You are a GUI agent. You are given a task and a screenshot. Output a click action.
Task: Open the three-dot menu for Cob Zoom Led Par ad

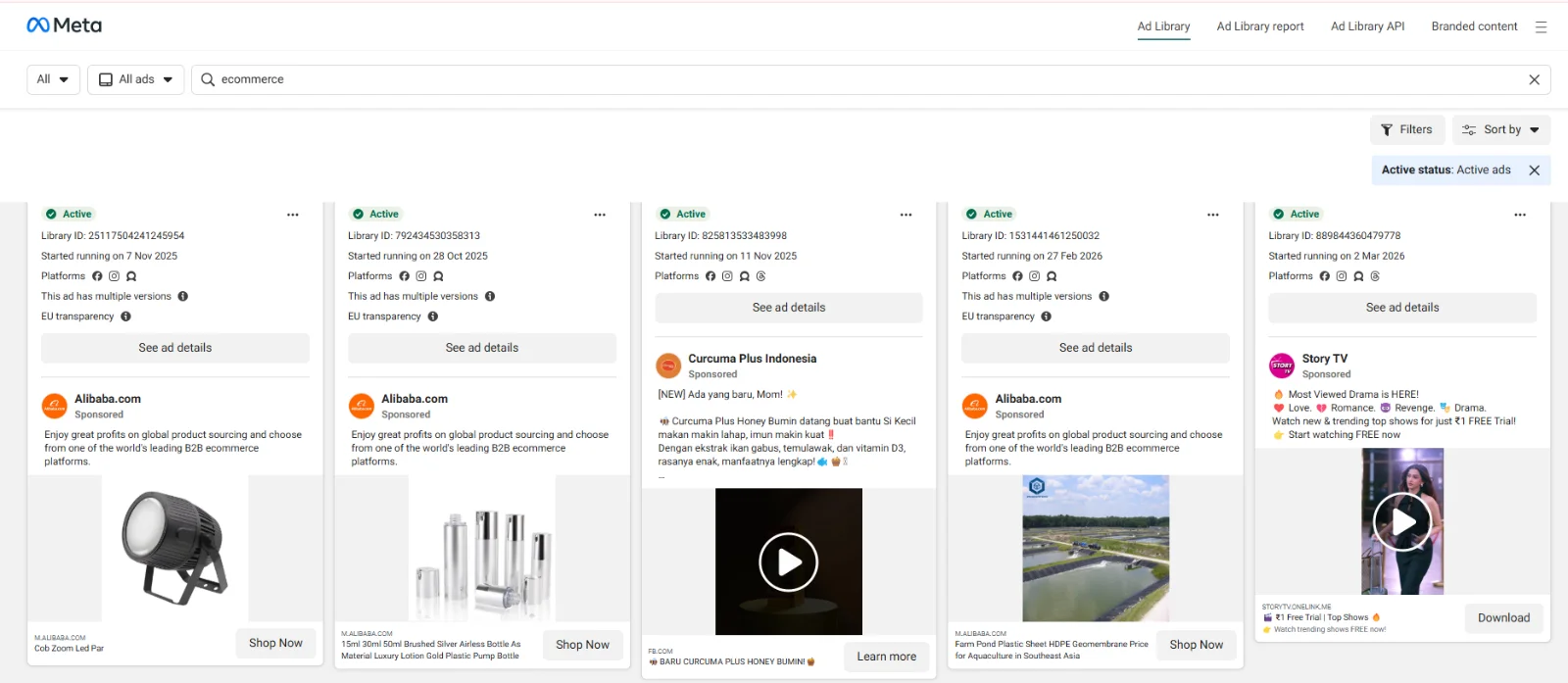click(x=293, y=215)
